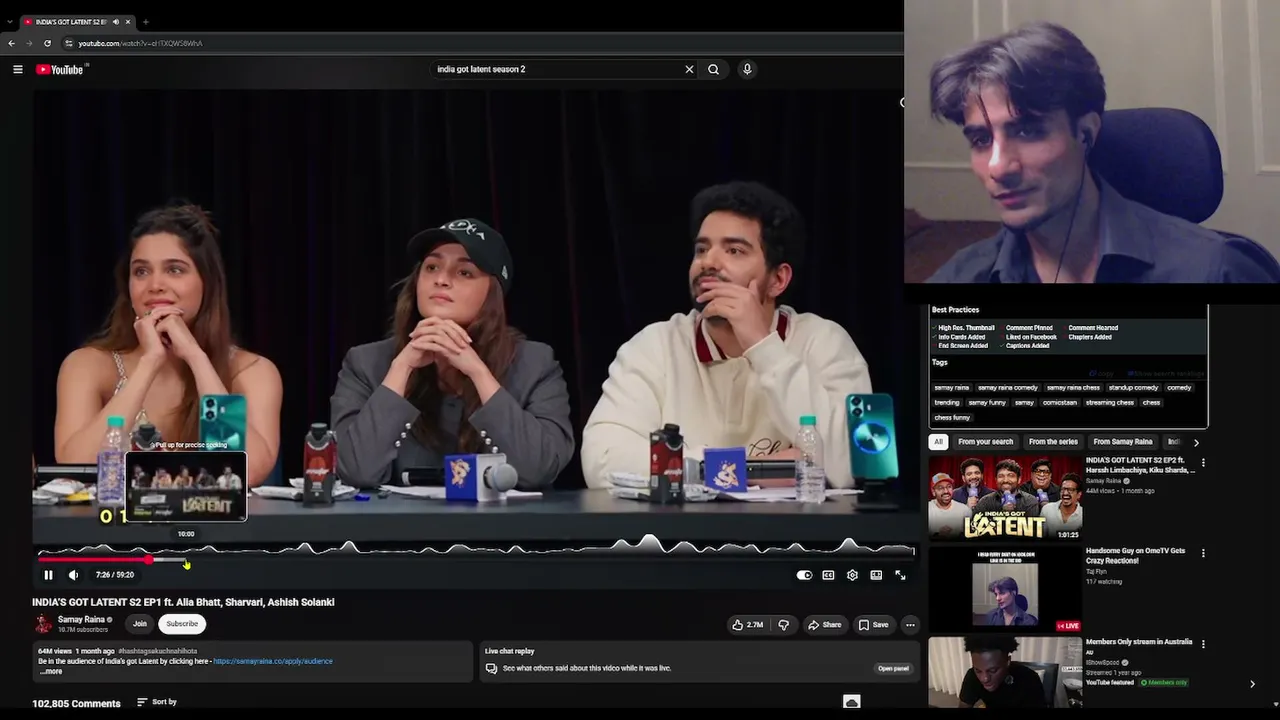Click the seek preview thumbnail
The image size is (1280, 720).
pyautogui.click(x=186, y=486)
